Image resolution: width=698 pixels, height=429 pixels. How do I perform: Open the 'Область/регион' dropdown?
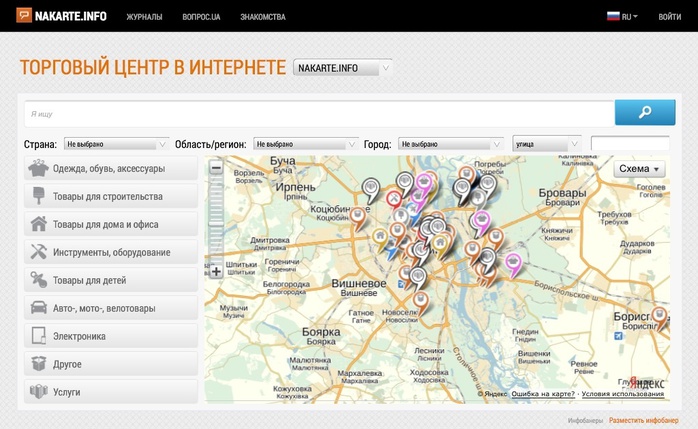[x=305, y=144]
